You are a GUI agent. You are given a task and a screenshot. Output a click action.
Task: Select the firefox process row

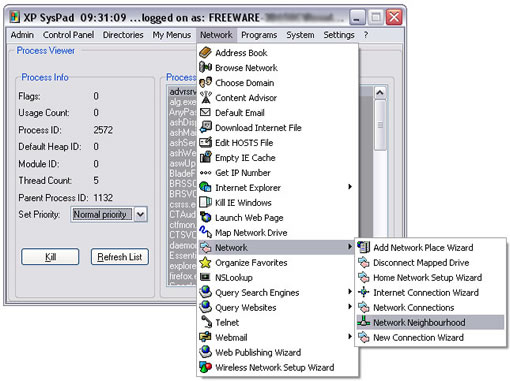coord(182,276)
